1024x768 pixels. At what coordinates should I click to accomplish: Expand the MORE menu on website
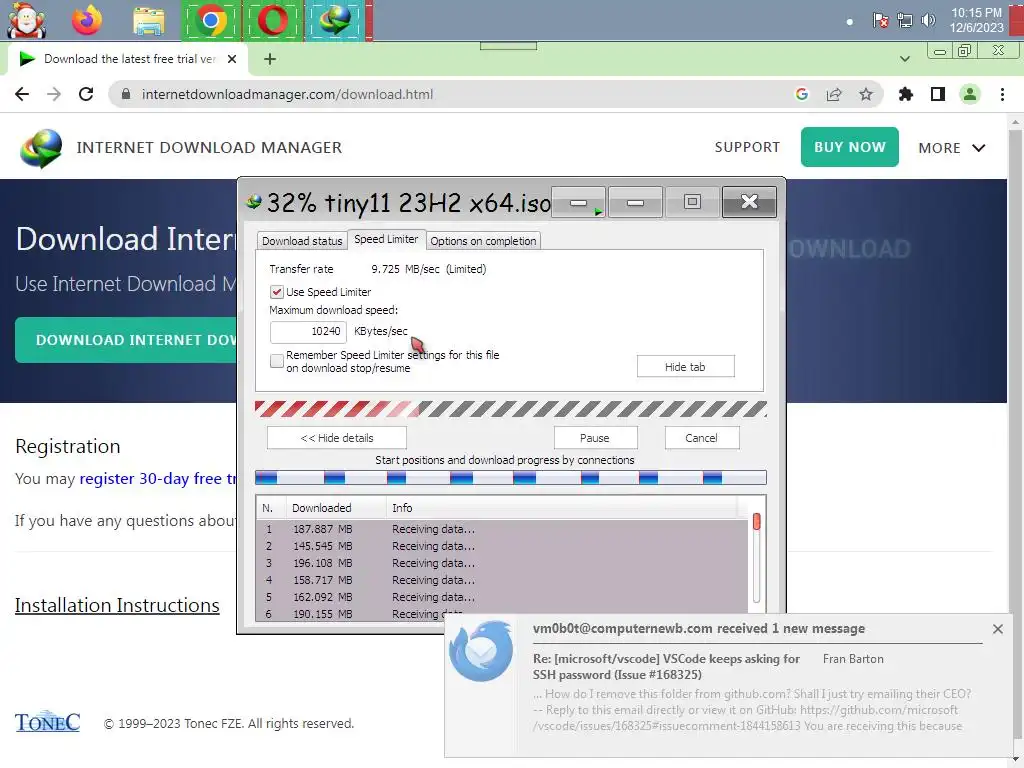click(952, 148)
